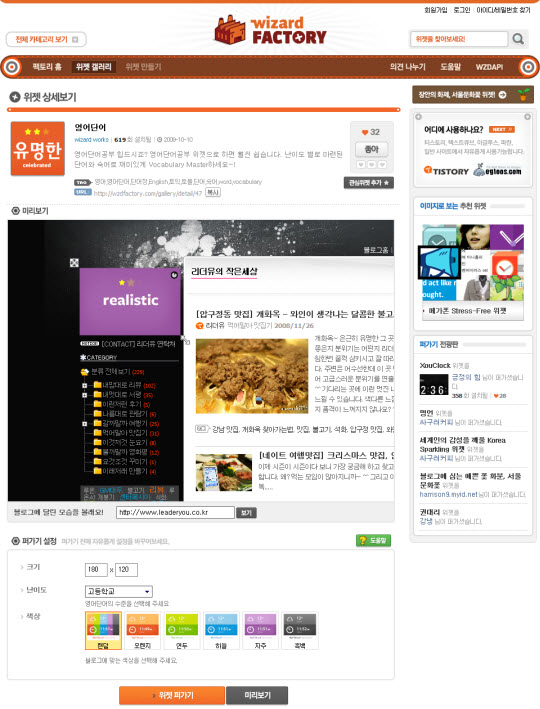Click the red alarm clock widget thumbnail
Viewport: 540px width, 709px height.
[x=505, y=266]
